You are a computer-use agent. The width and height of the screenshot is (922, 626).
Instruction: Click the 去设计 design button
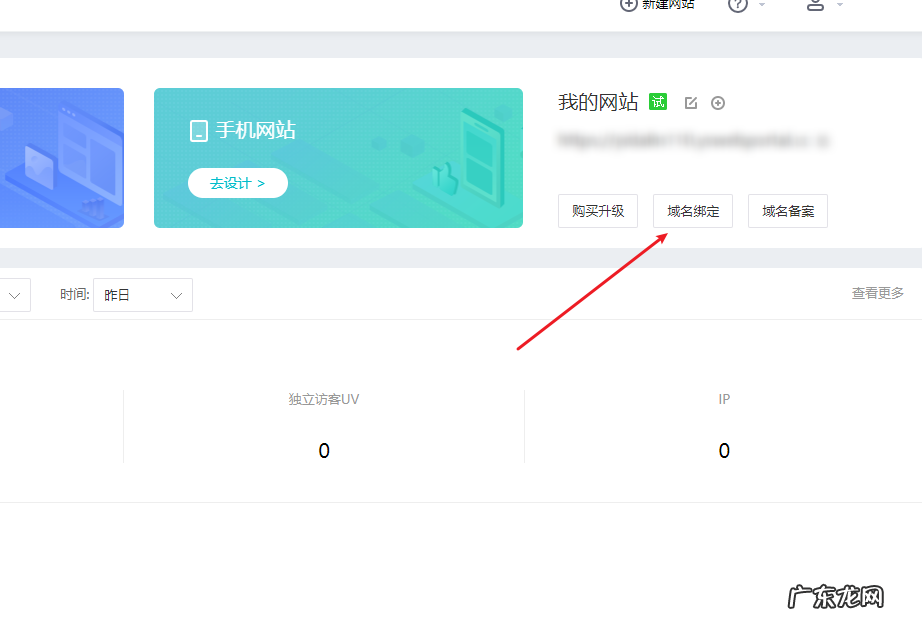237,183
